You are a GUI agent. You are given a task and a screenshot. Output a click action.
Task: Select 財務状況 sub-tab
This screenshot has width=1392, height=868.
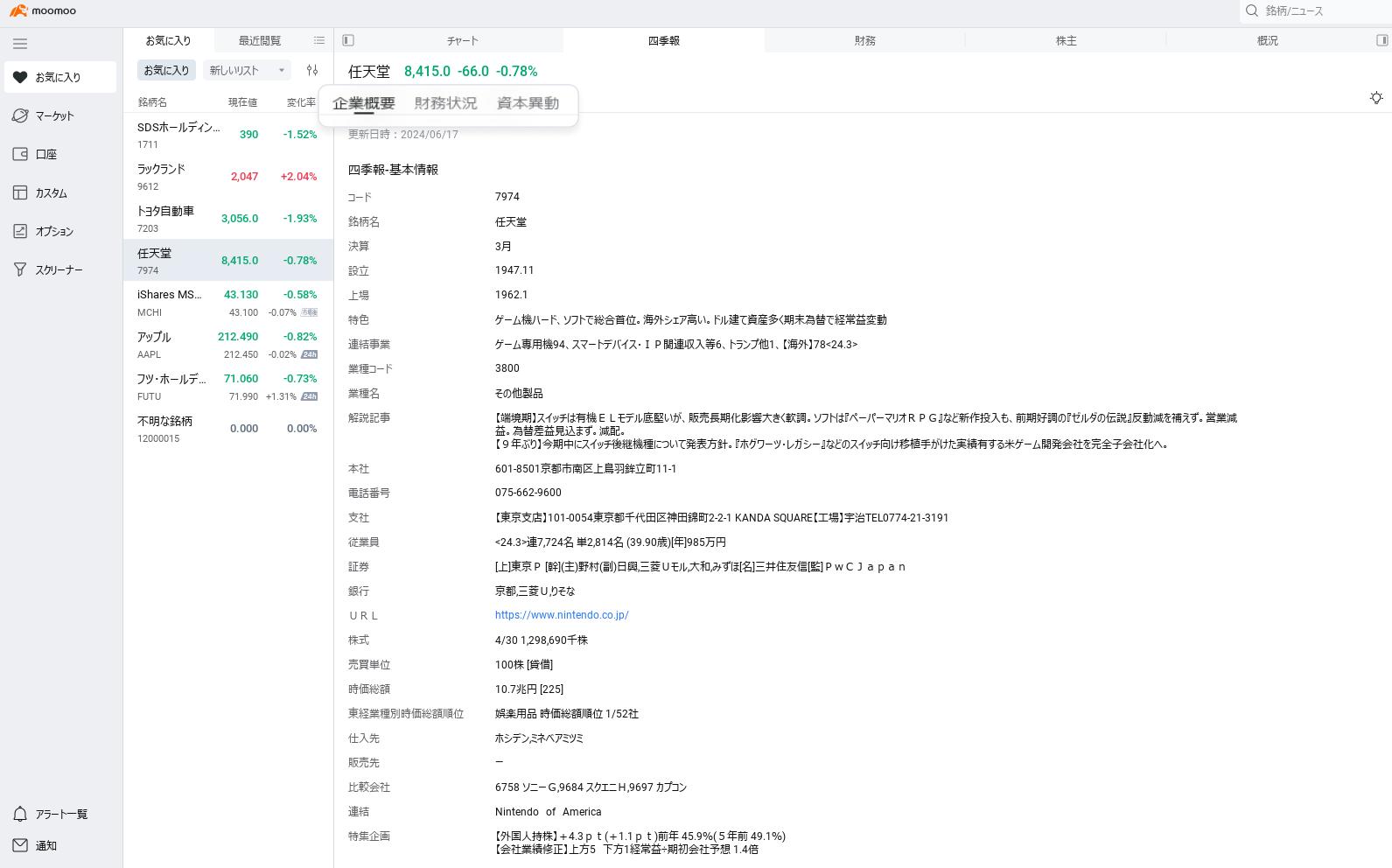446,103
